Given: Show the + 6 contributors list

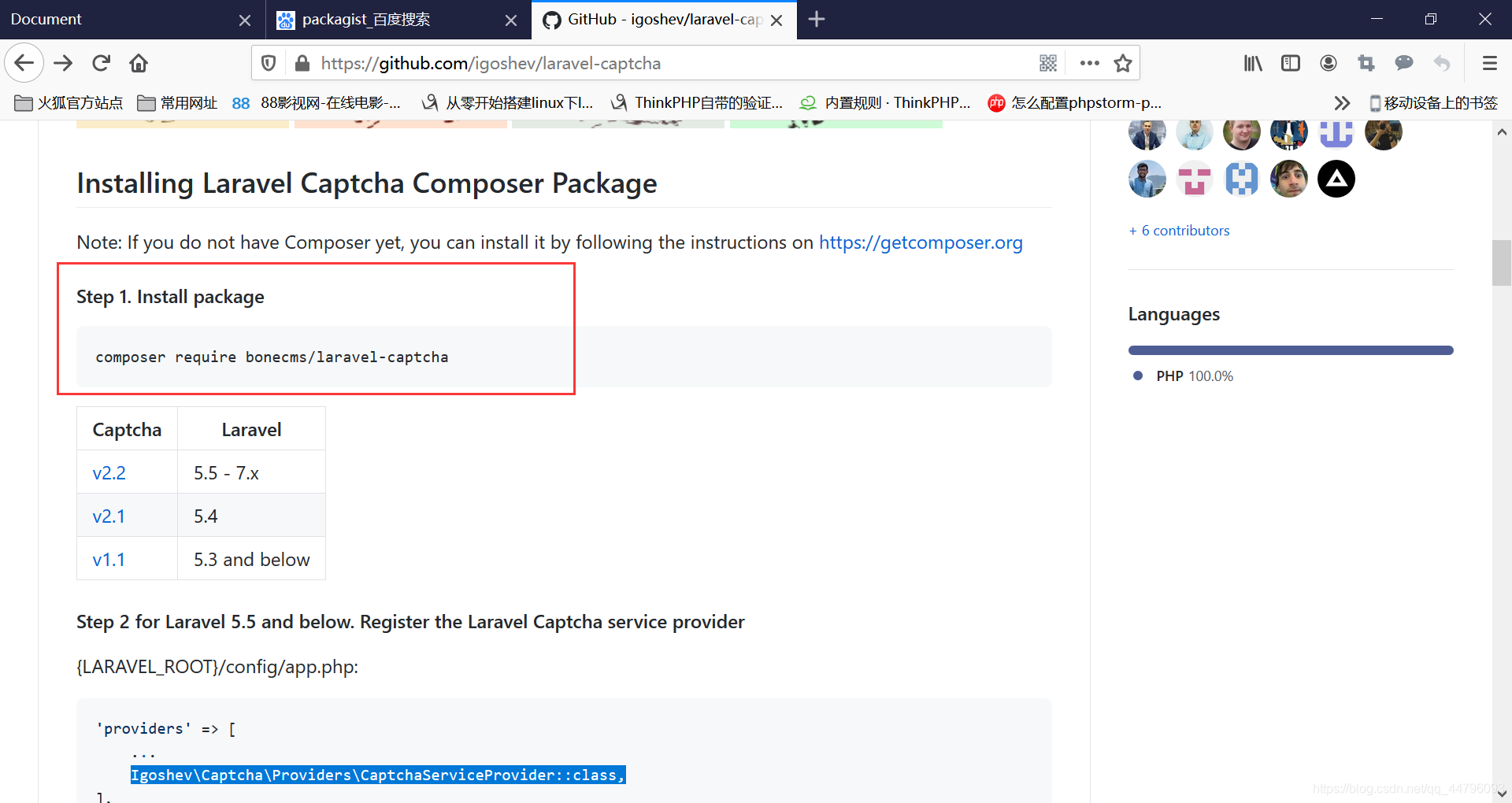Looking at the screenshot, I should coord(1179,231).
